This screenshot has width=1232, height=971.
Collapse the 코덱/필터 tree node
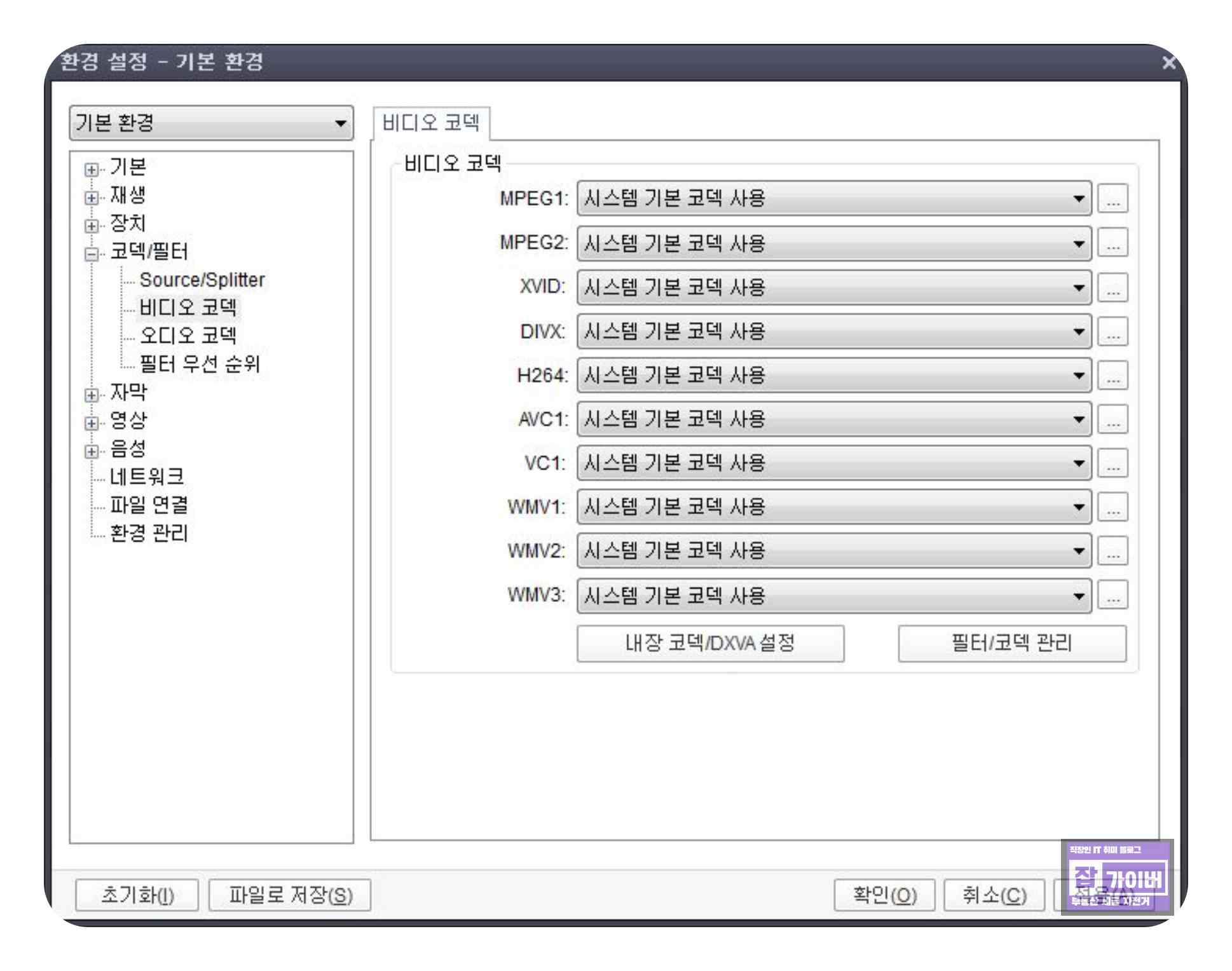pos(92,254)
